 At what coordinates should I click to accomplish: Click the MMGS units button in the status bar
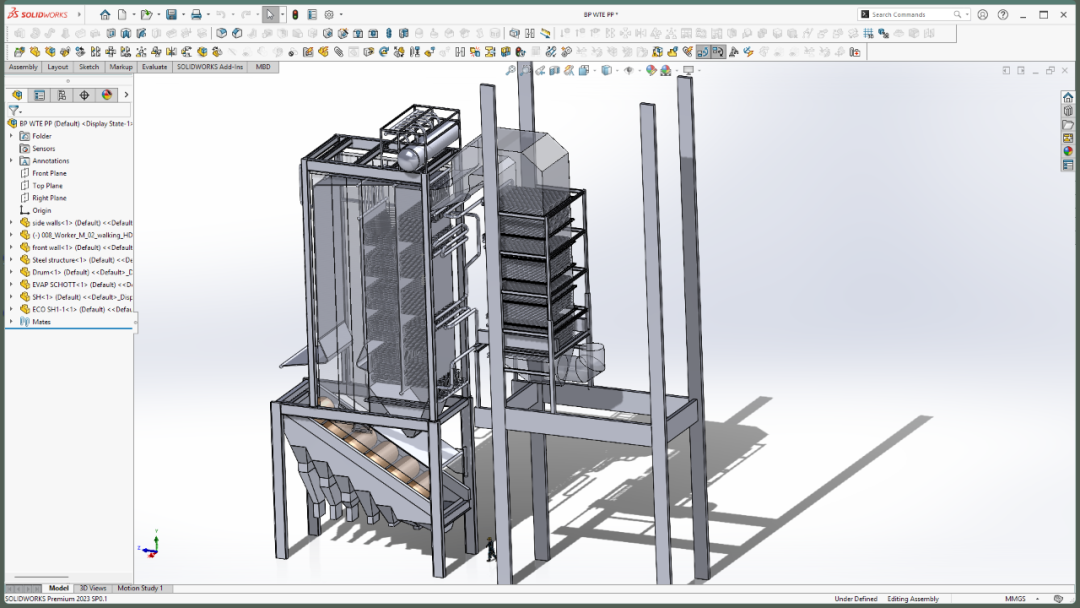pyautogui.click(x=1015, y=599)
